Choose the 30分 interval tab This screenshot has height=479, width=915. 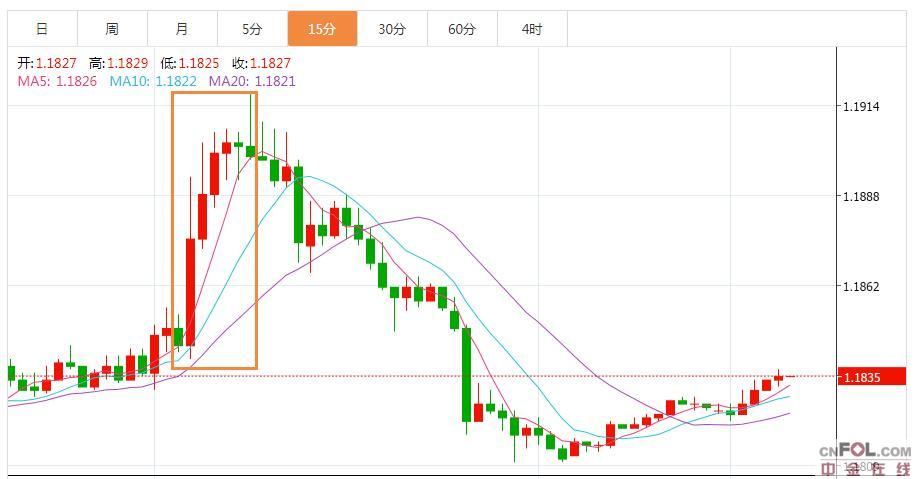point(392,29)
